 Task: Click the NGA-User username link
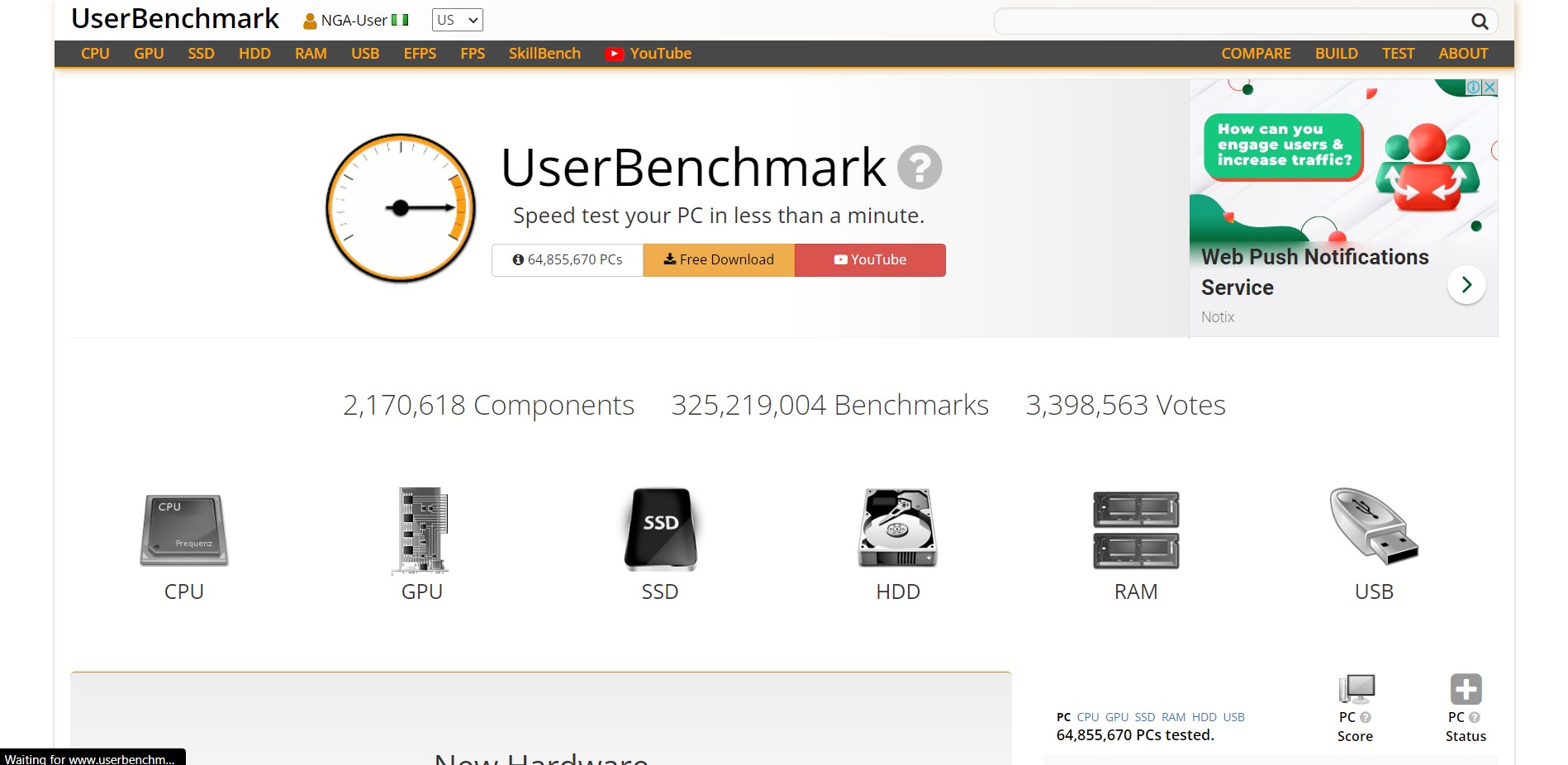click(x=354, y=21)
